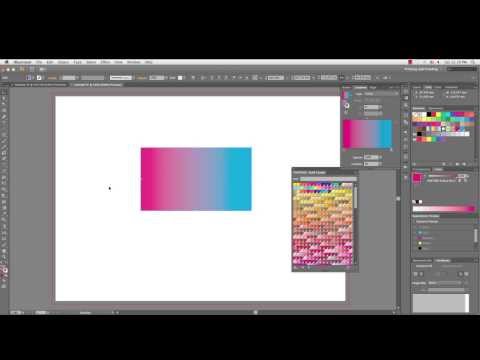Open the View menu
Image resolution: width=480 pixels, height=360 pixels.
tap(119, 62)
